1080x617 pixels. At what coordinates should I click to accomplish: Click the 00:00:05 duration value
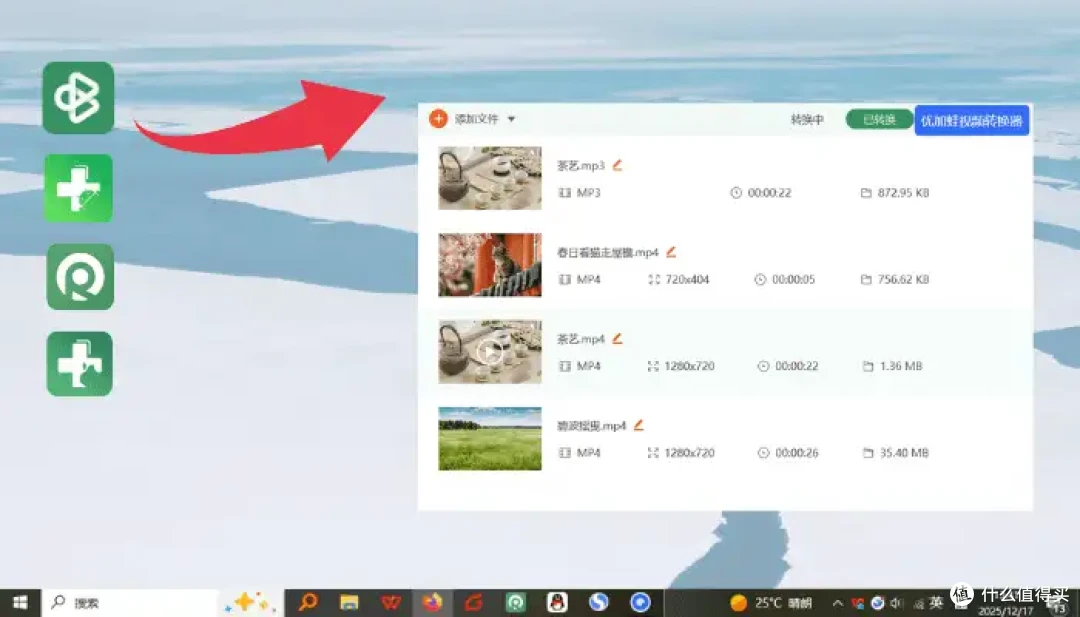[793, 280]
